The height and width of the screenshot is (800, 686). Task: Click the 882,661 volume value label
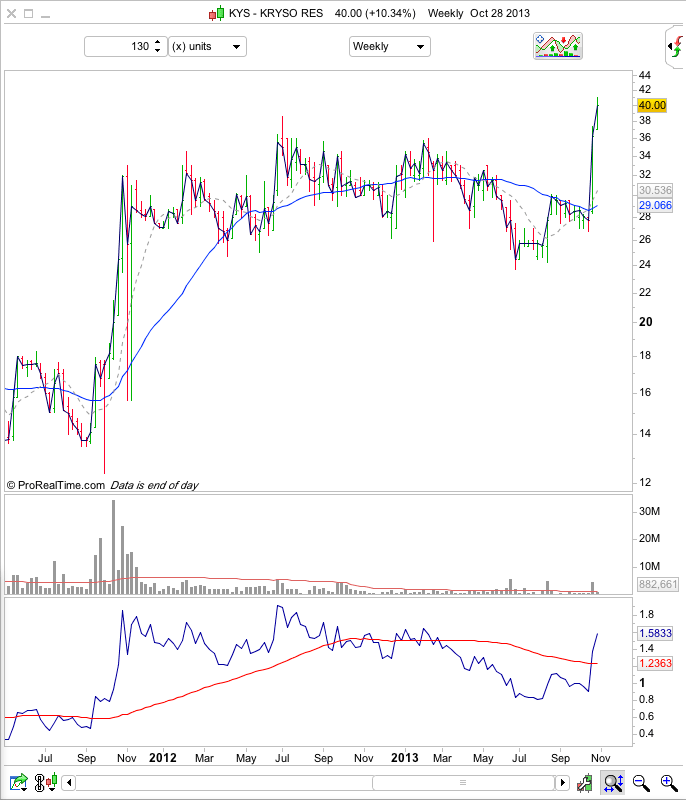point(658,584)
